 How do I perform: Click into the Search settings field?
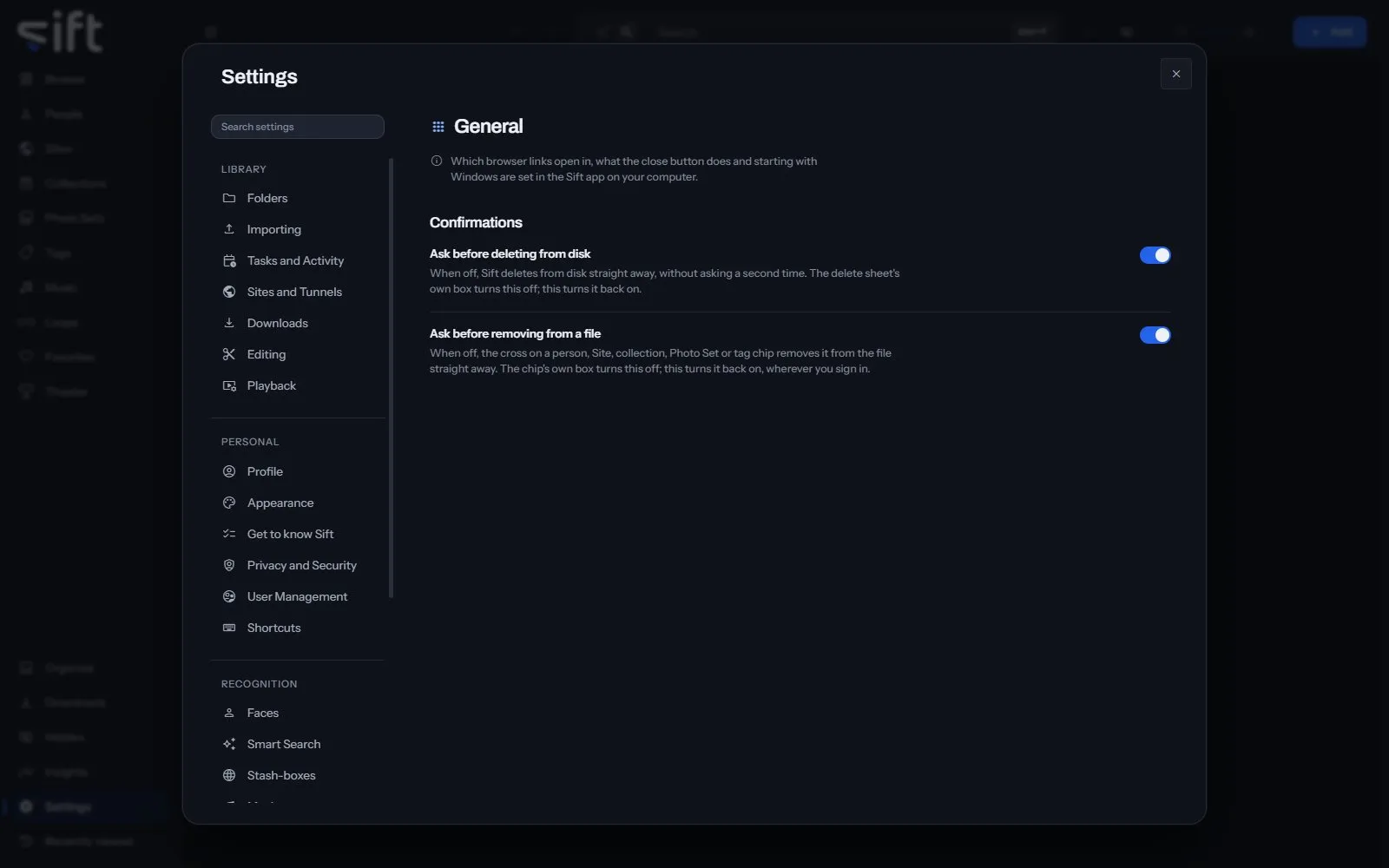(298, 127)
